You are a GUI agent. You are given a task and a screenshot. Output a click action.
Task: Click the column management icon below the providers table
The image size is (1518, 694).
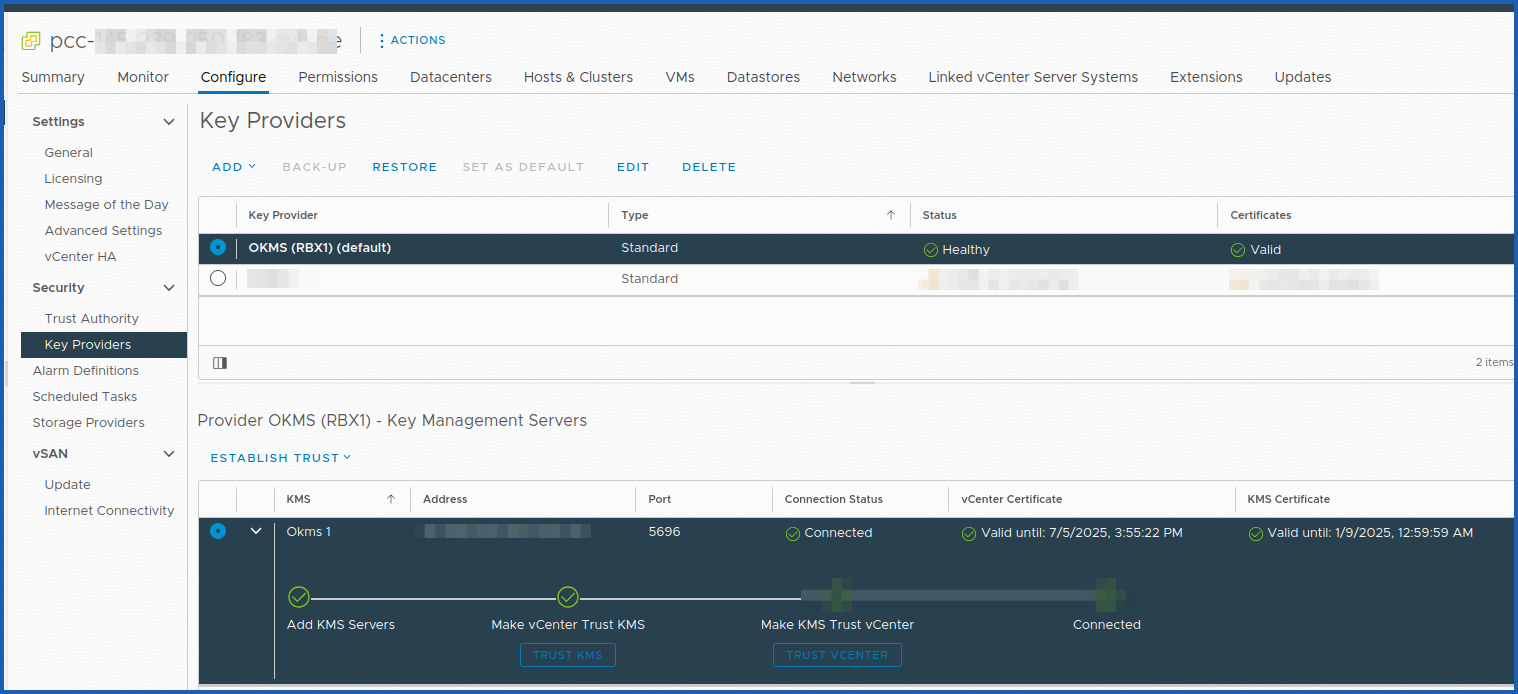220,362
